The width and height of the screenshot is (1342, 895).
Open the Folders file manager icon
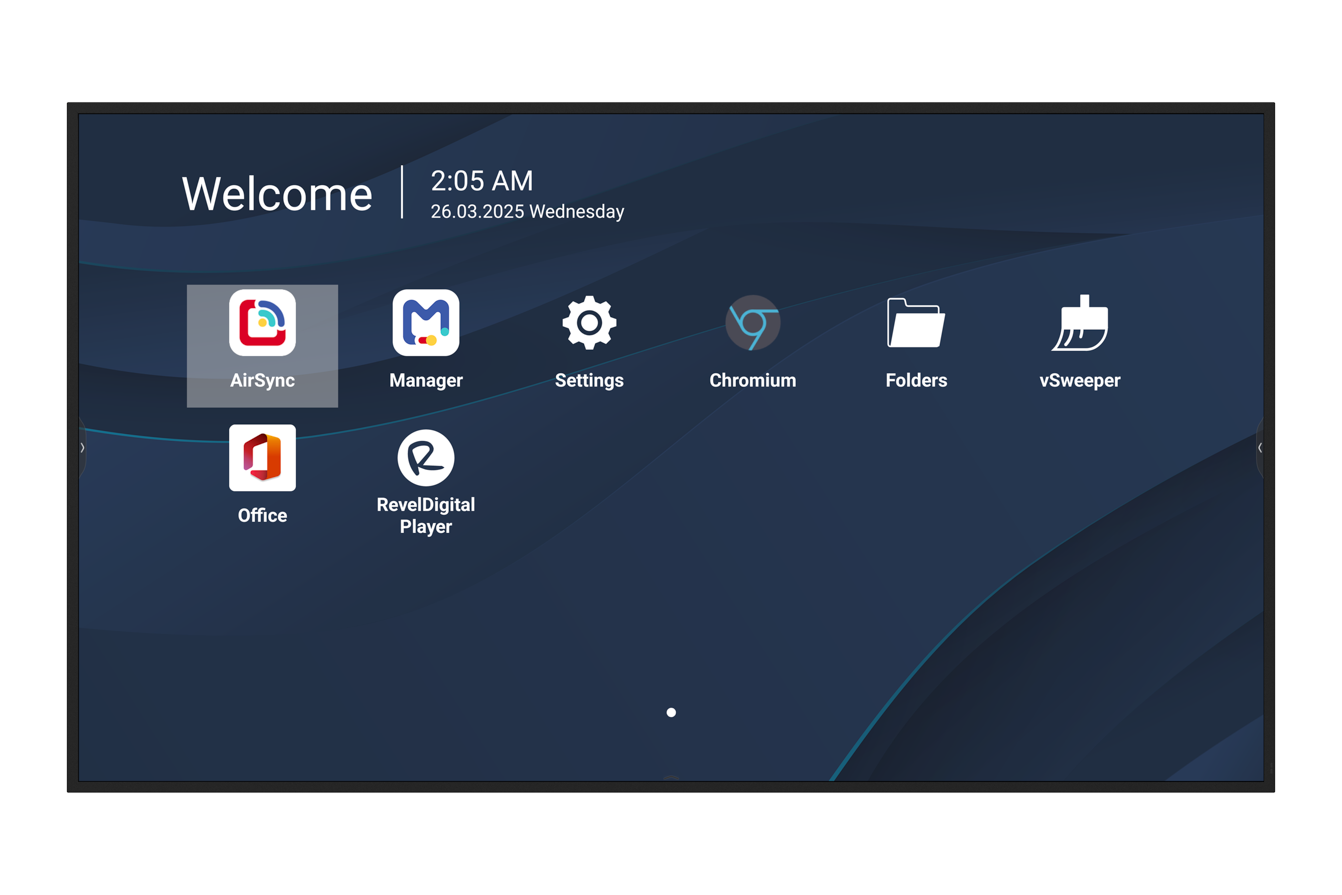(916, 323)
